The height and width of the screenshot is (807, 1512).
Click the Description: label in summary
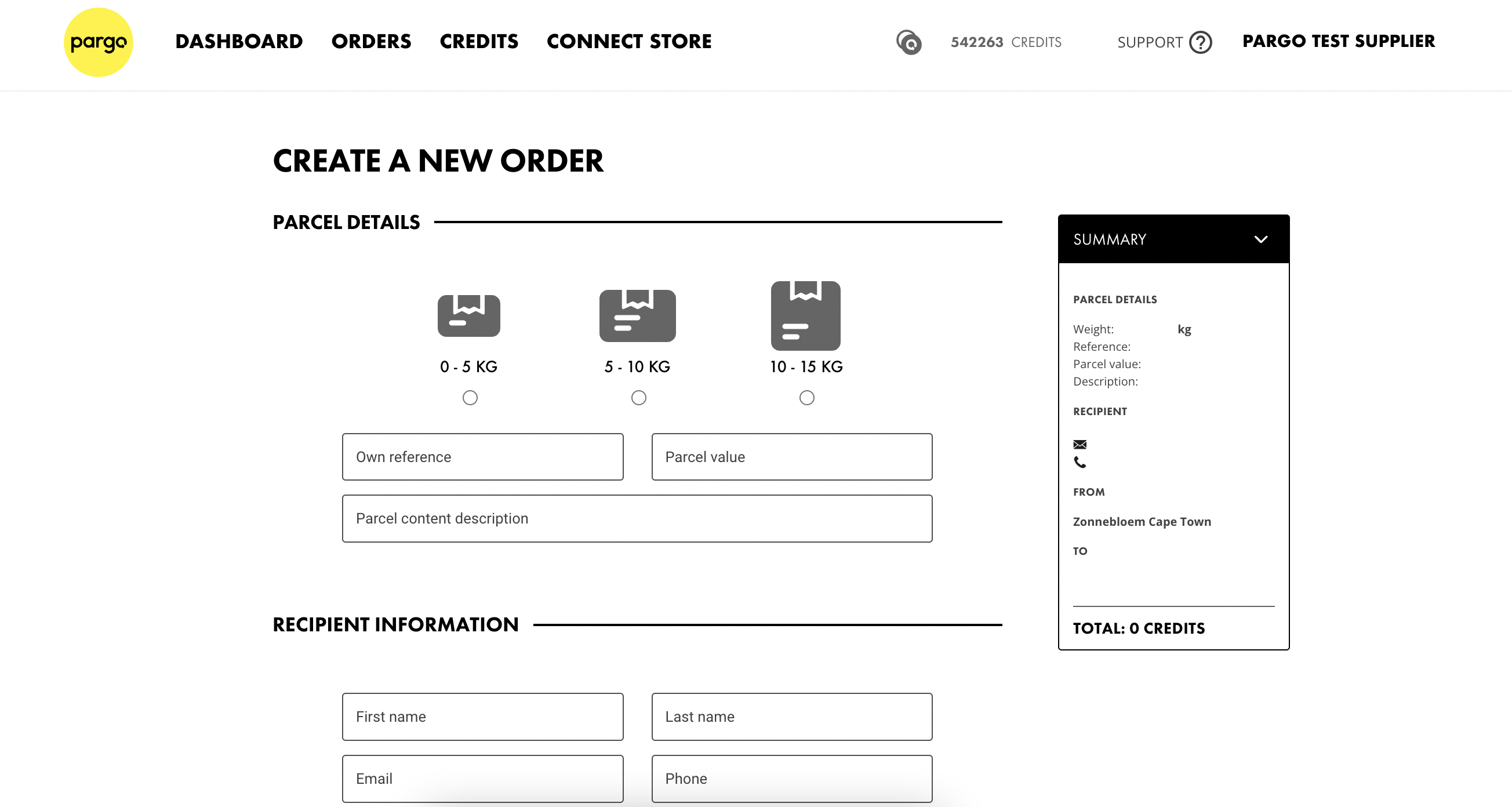pos(1104,381)
